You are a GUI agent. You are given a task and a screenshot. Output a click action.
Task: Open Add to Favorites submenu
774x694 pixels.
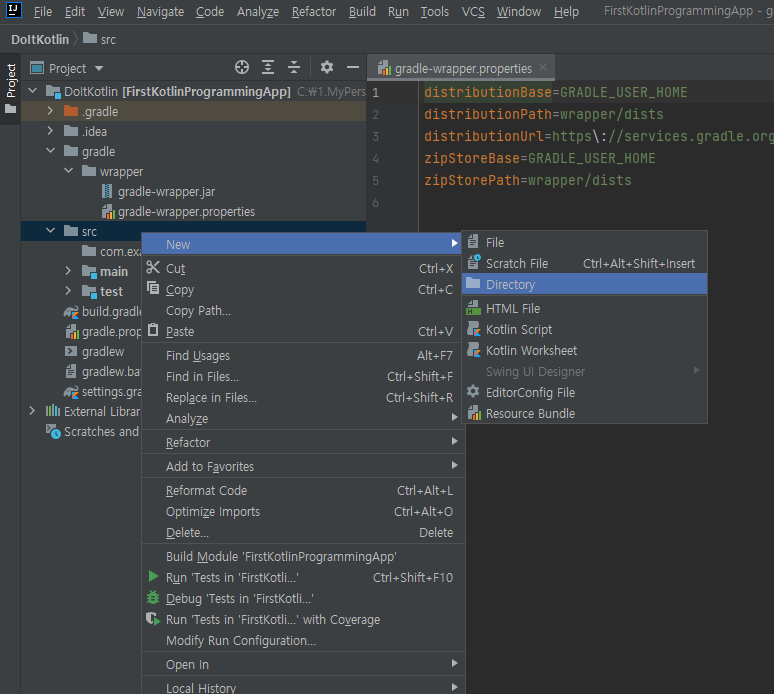tap(302, 466)
